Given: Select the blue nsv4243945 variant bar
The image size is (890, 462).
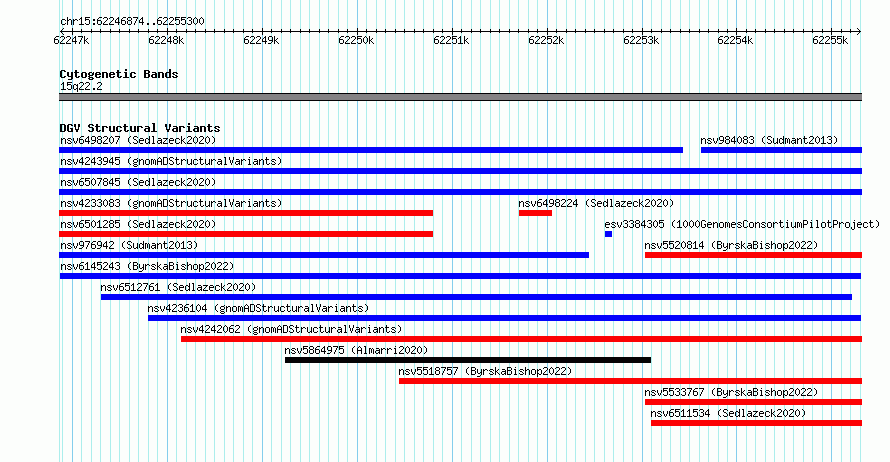Looking at the screenshot, I should (x=460, y=171).
